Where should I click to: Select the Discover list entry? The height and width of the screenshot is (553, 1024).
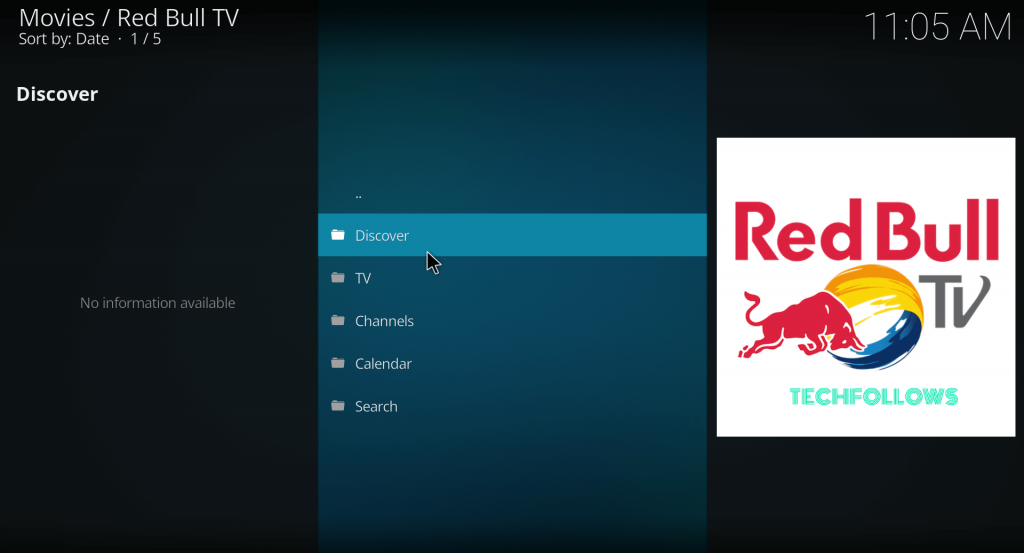pyautogui.click(x=512, y=235)
